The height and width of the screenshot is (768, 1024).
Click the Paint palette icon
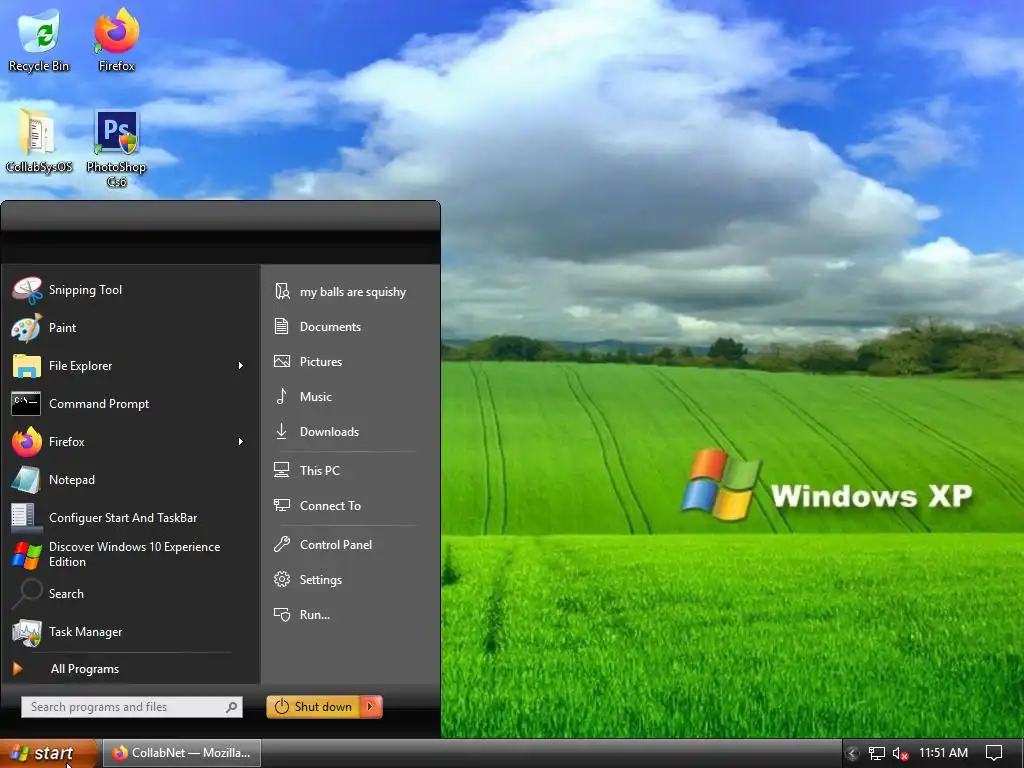[x=27, y=328]
